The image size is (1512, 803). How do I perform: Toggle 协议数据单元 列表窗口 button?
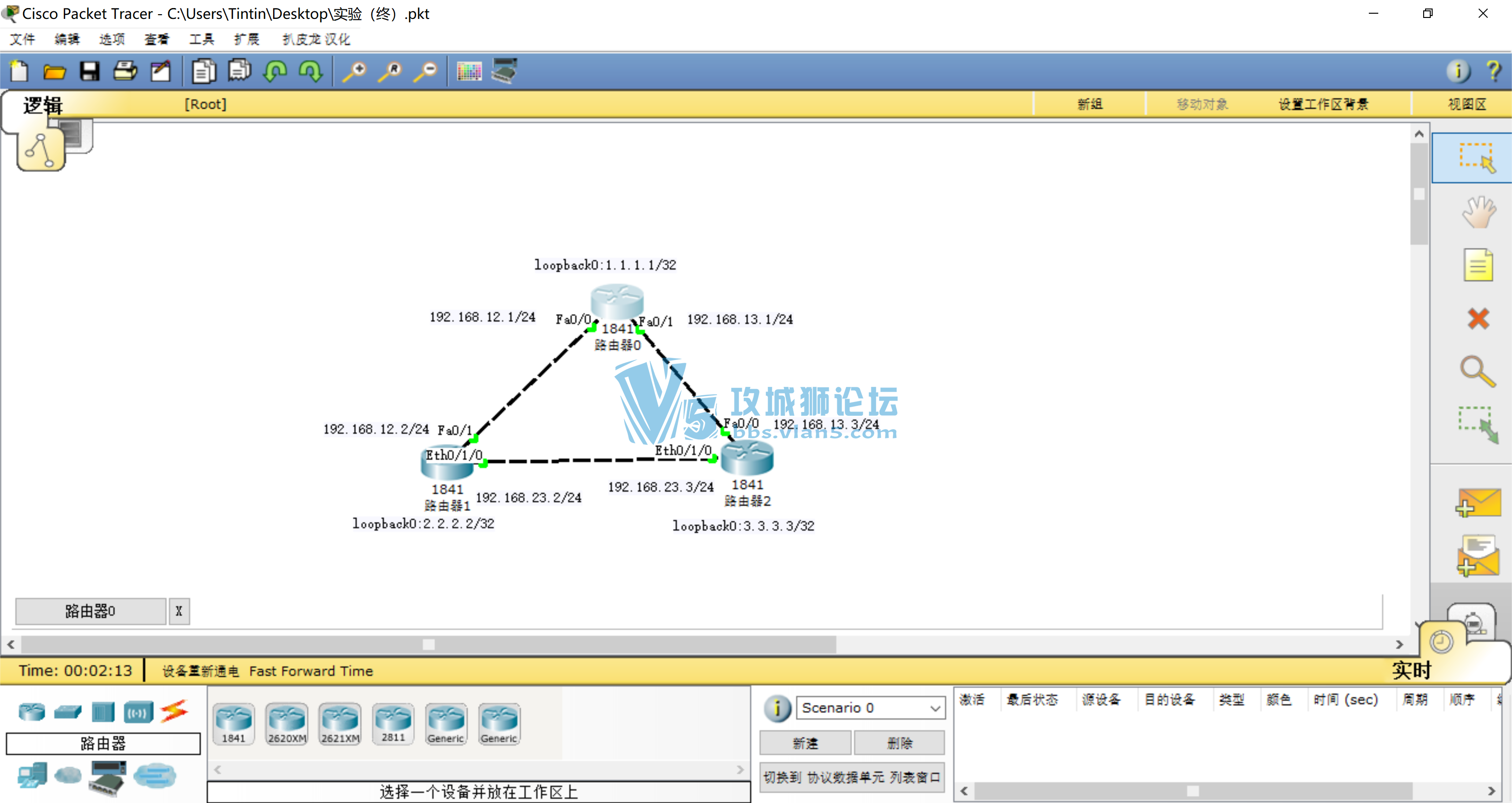(x=852, y=777)
